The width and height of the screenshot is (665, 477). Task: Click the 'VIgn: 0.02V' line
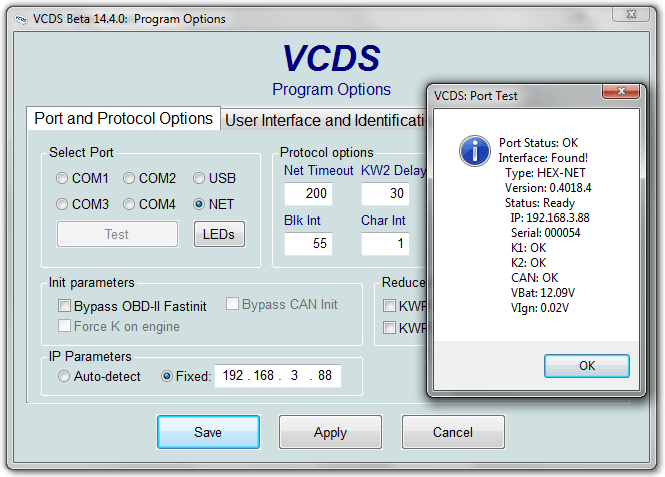click(x=540, y=308)
